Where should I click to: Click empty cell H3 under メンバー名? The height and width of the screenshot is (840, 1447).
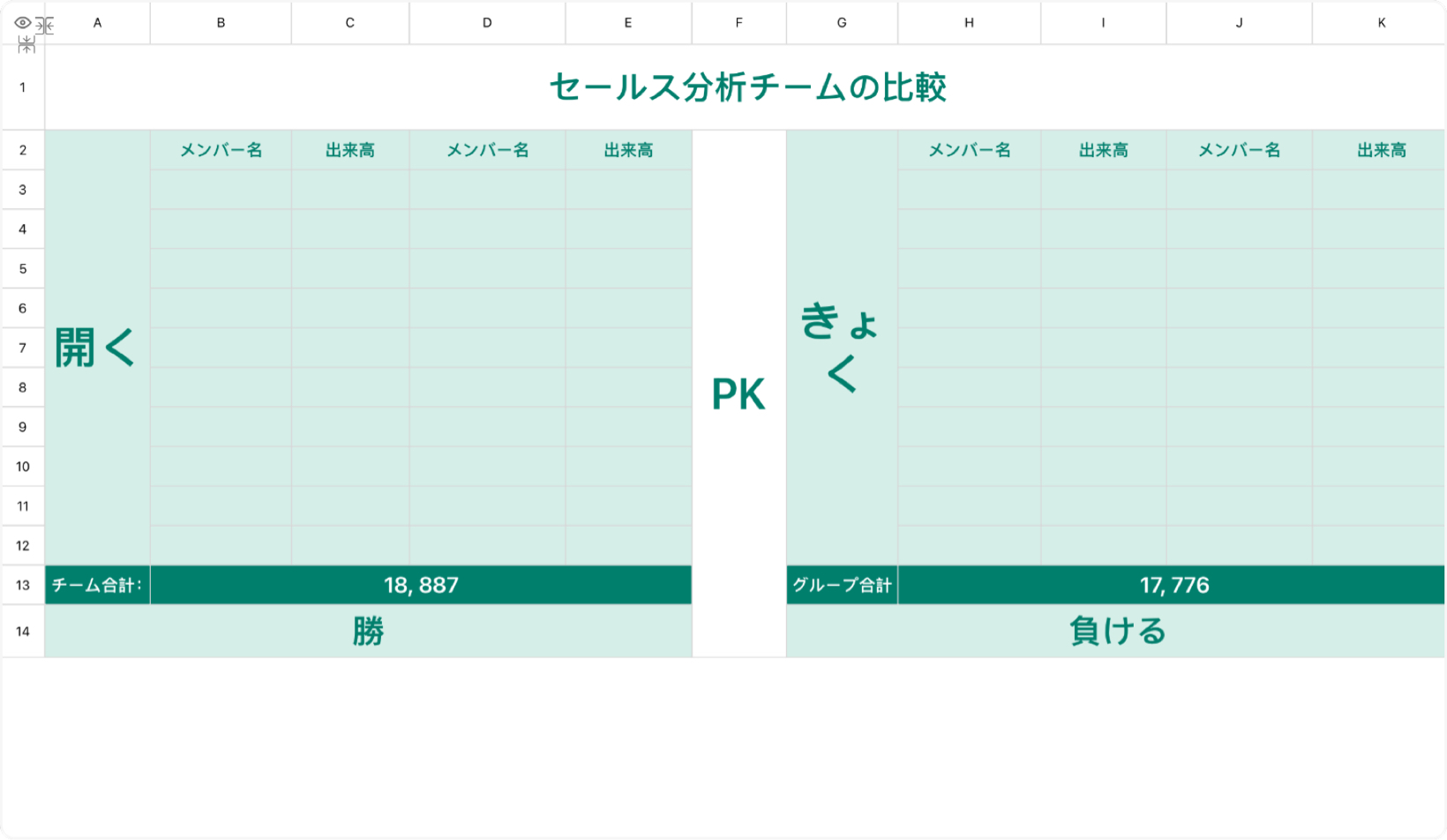(x=969, y=190)
